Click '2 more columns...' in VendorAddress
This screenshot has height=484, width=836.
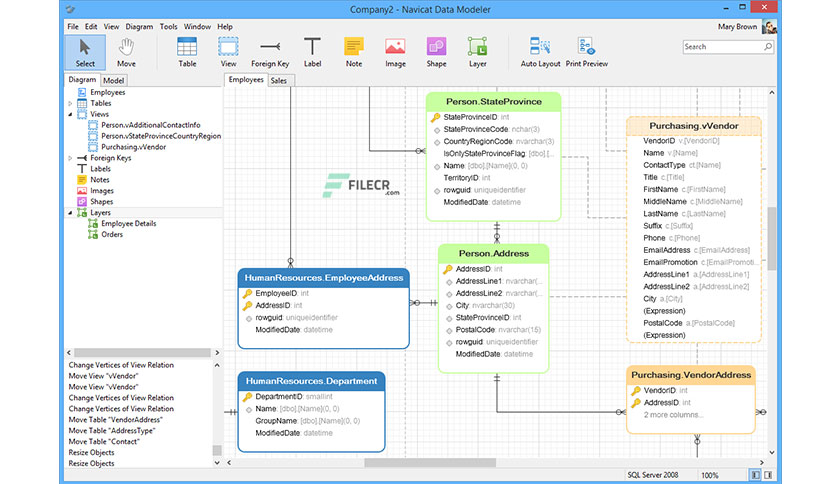coord(673,415)
